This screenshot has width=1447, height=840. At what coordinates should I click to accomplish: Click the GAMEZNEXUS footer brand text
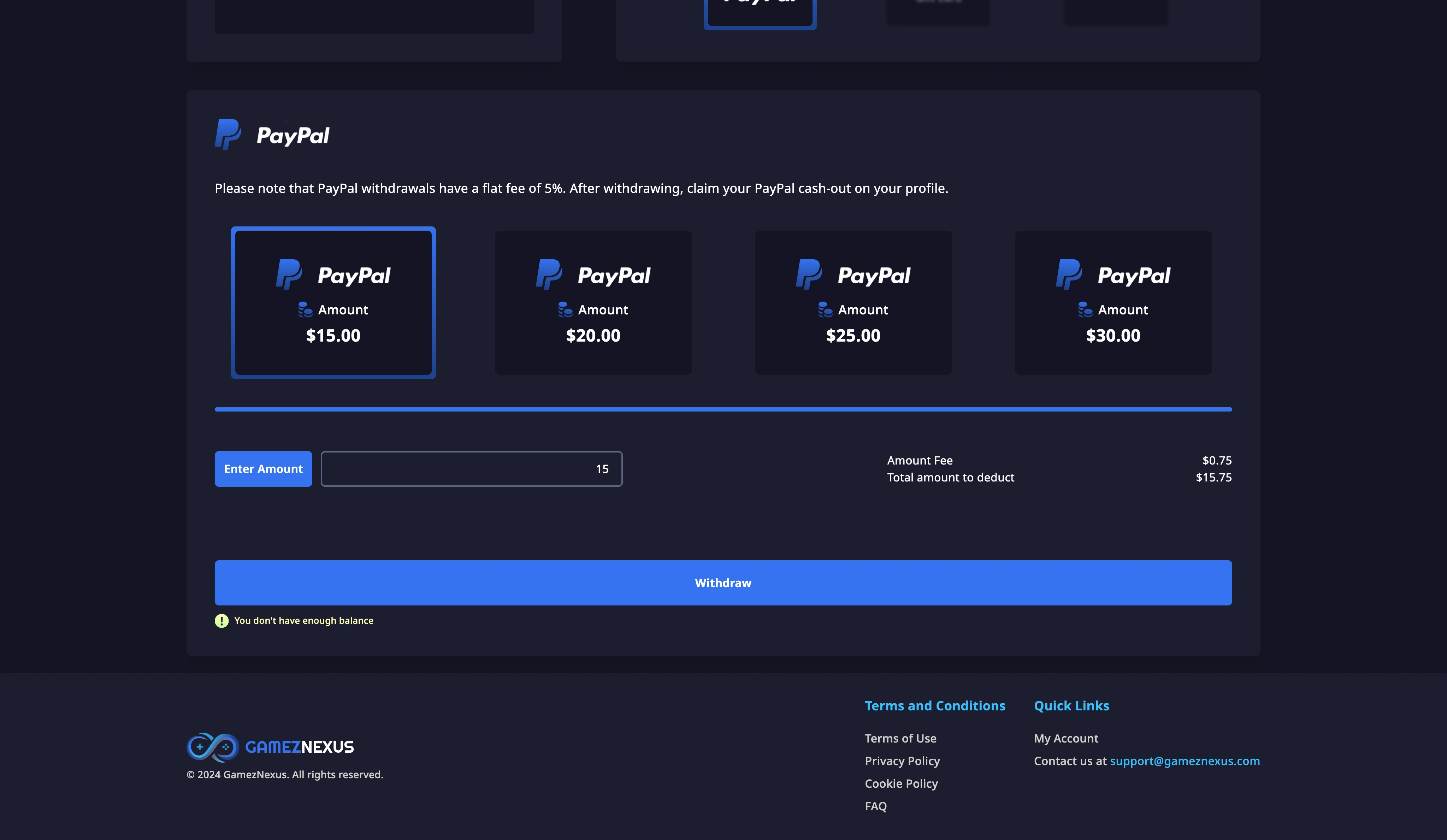[x=299, y=747]
